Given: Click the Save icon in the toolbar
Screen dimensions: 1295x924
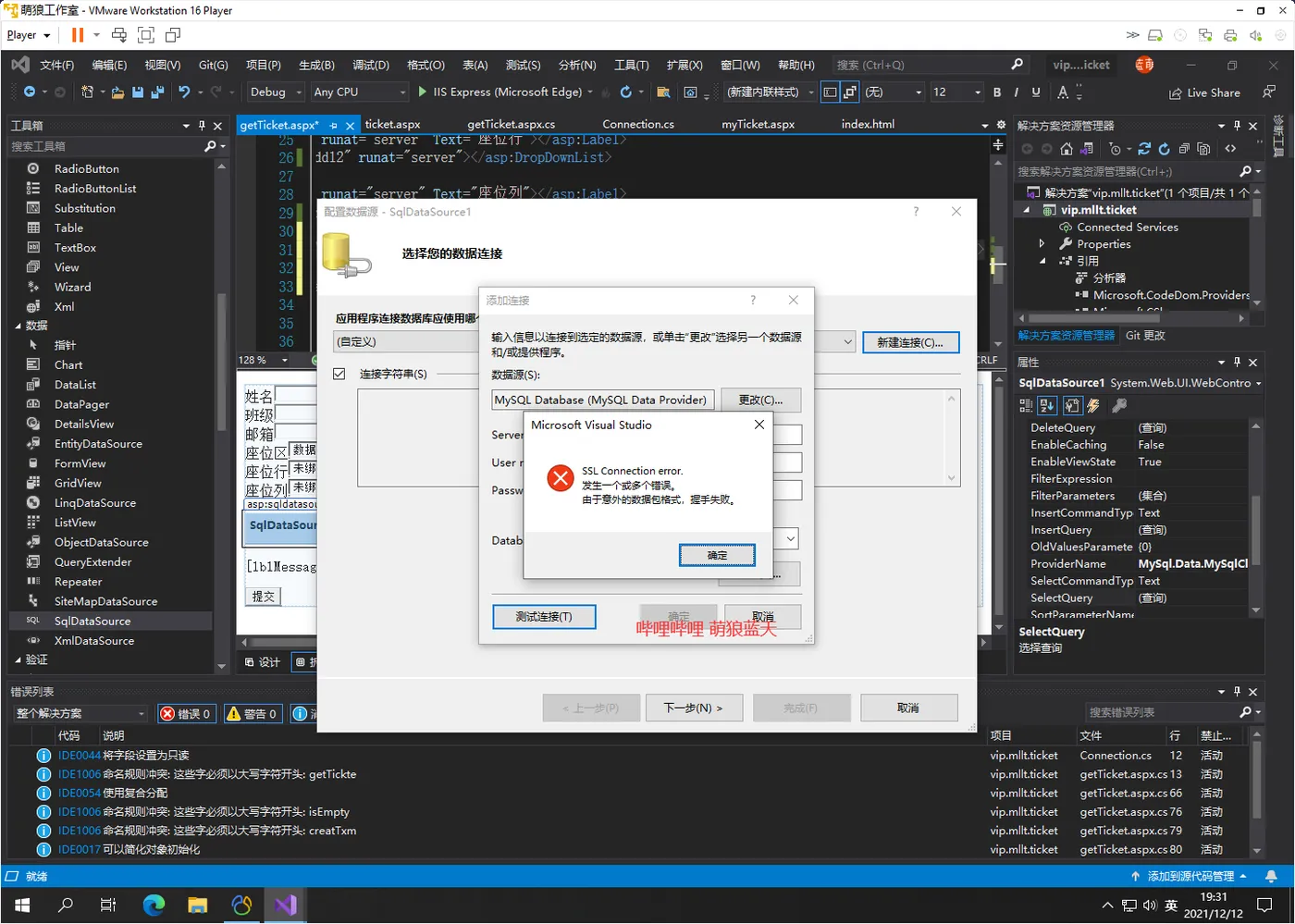Looking at the screenshot, I should [138, 92].
